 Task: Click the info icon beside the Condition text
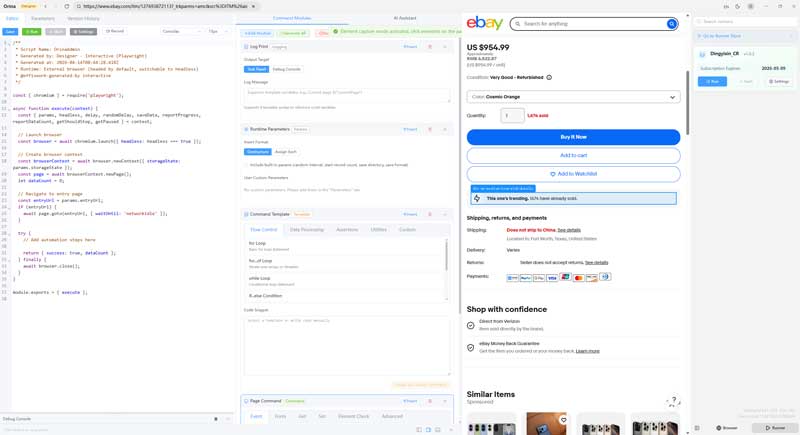pos(549,77)
